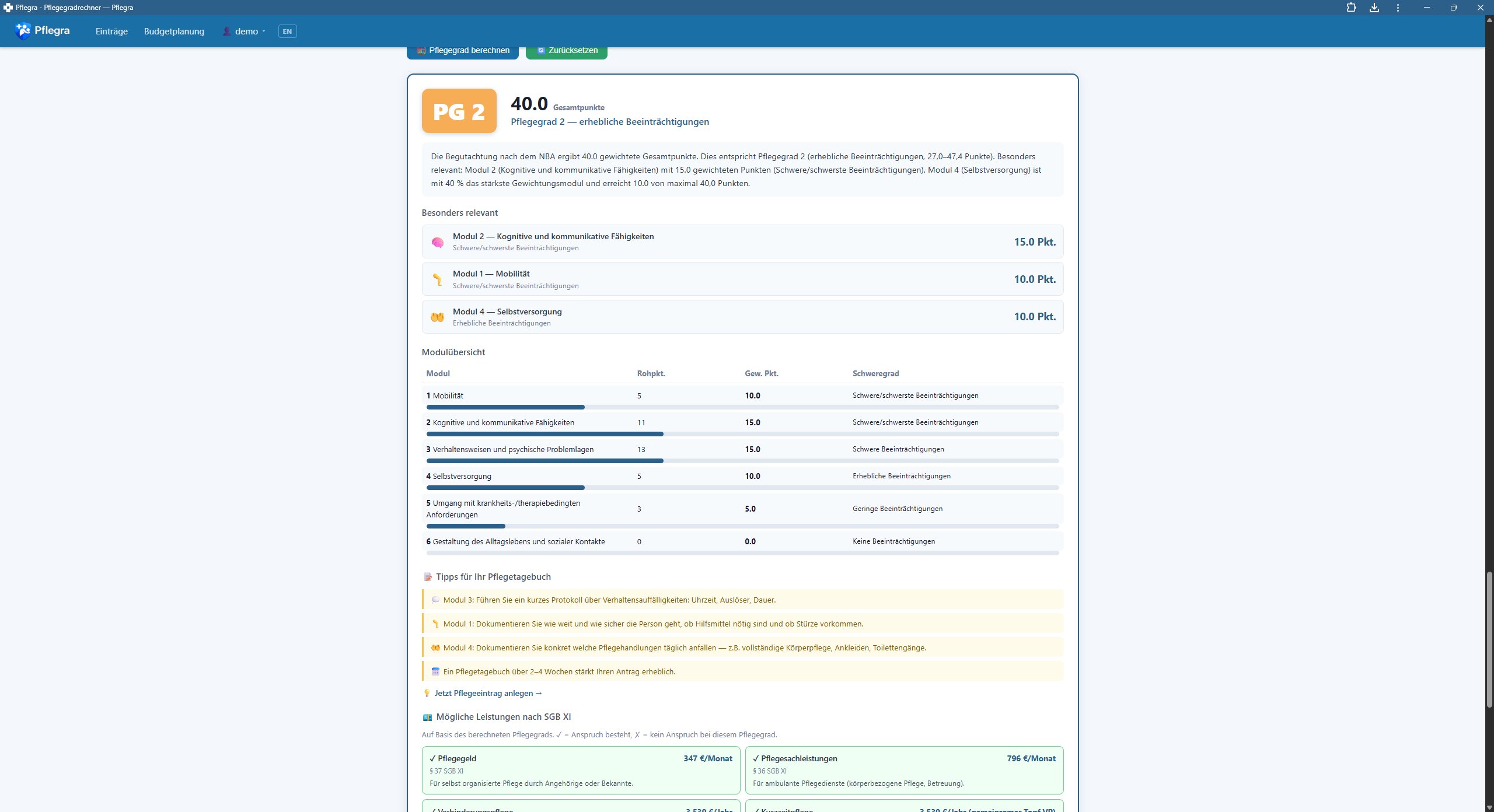Click the leg icon next to Modul 1 Mobilität
The width and height of the screenshot is (1494, 812).
pyautogui.click(x=437, y=279)
